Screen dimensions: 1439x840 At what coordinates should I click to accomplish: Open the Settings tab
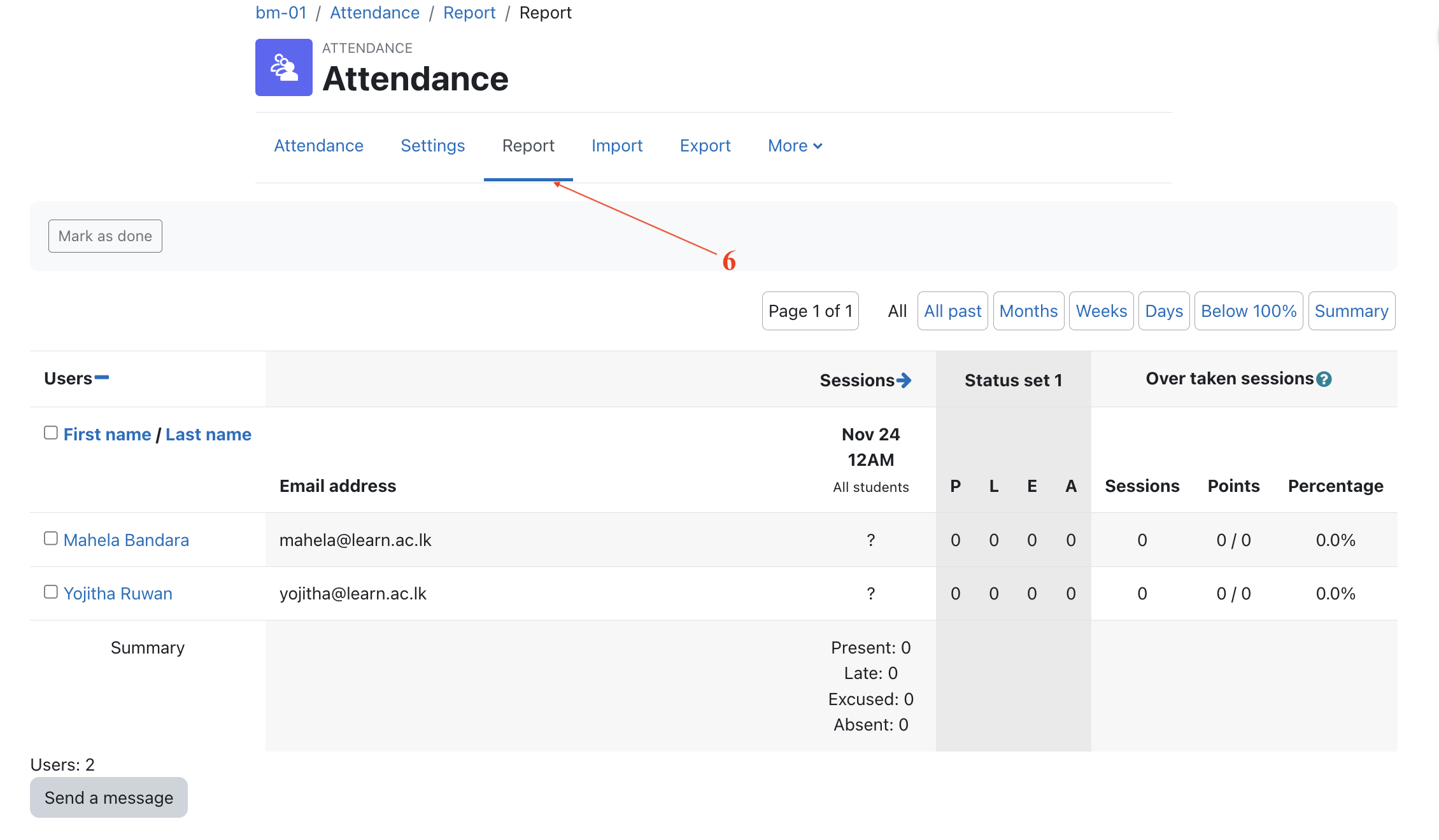(432, 146)
